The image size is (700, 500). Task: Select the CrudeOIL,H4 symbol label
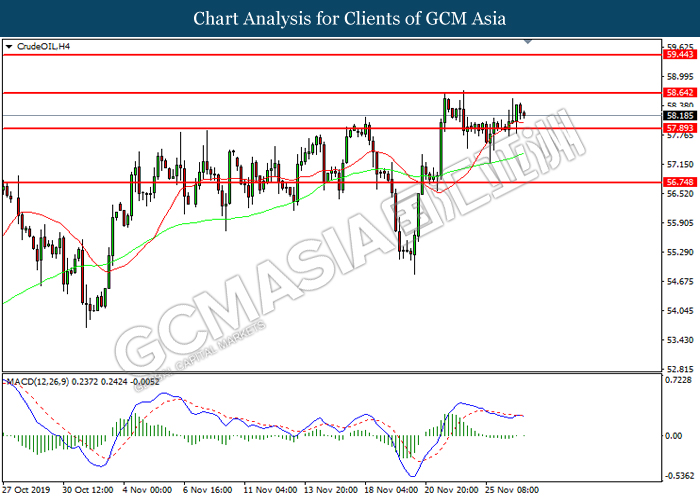pyautogui.click(x=41, y=47)
